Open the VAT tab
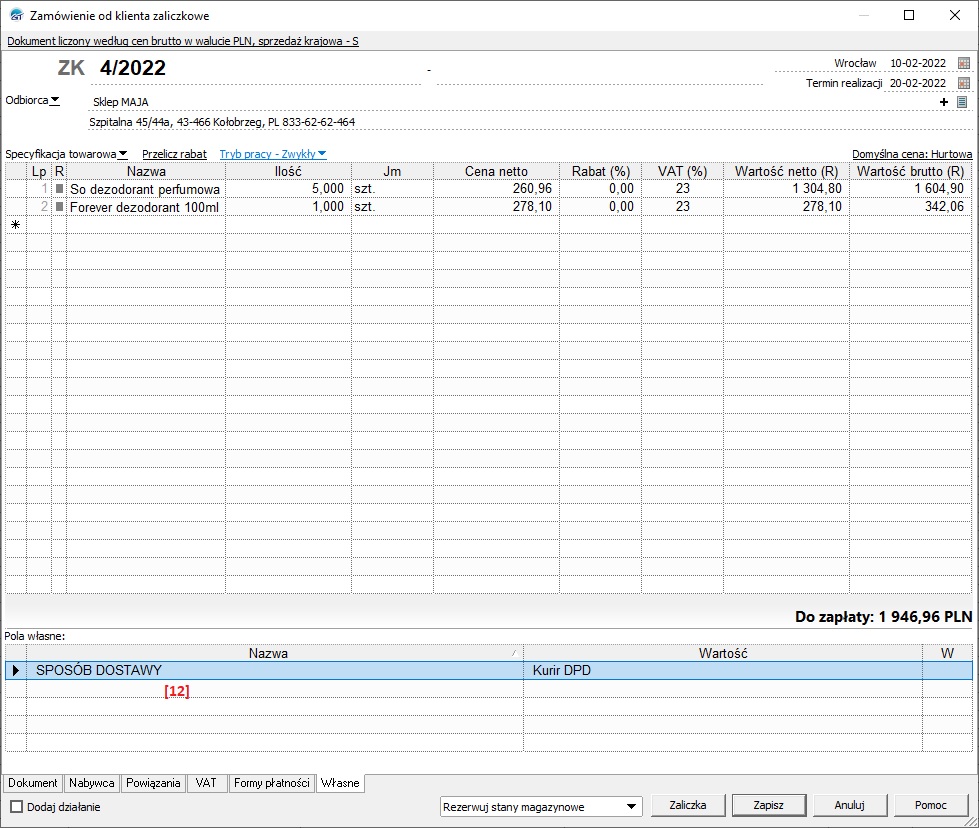979x828 pixels. 207,783
